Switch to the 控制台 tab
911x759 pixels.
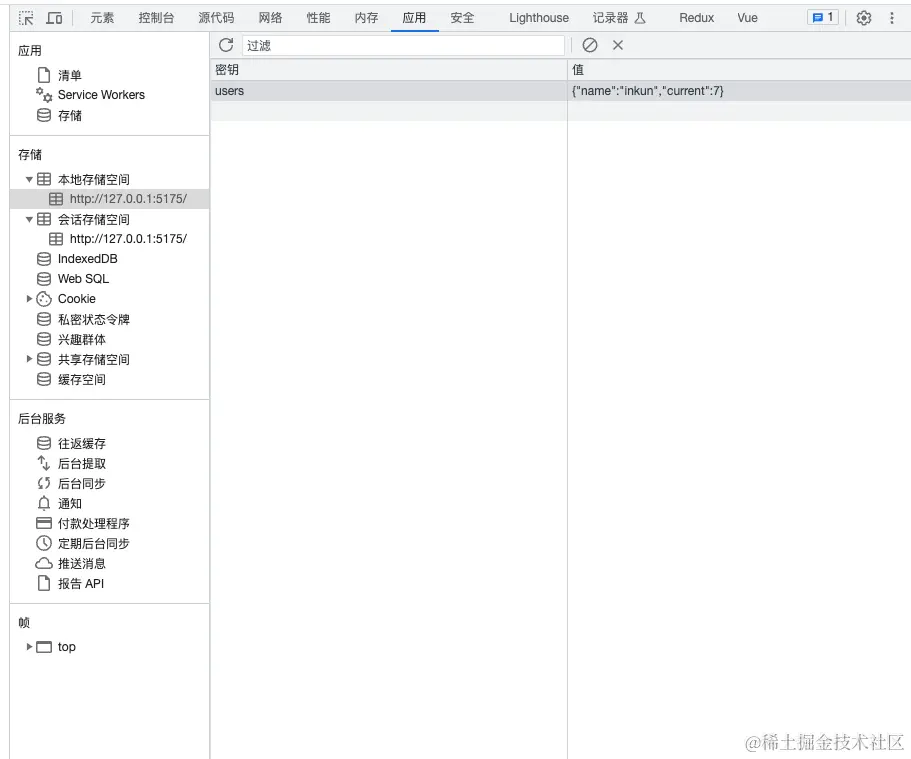click(156, 18)
